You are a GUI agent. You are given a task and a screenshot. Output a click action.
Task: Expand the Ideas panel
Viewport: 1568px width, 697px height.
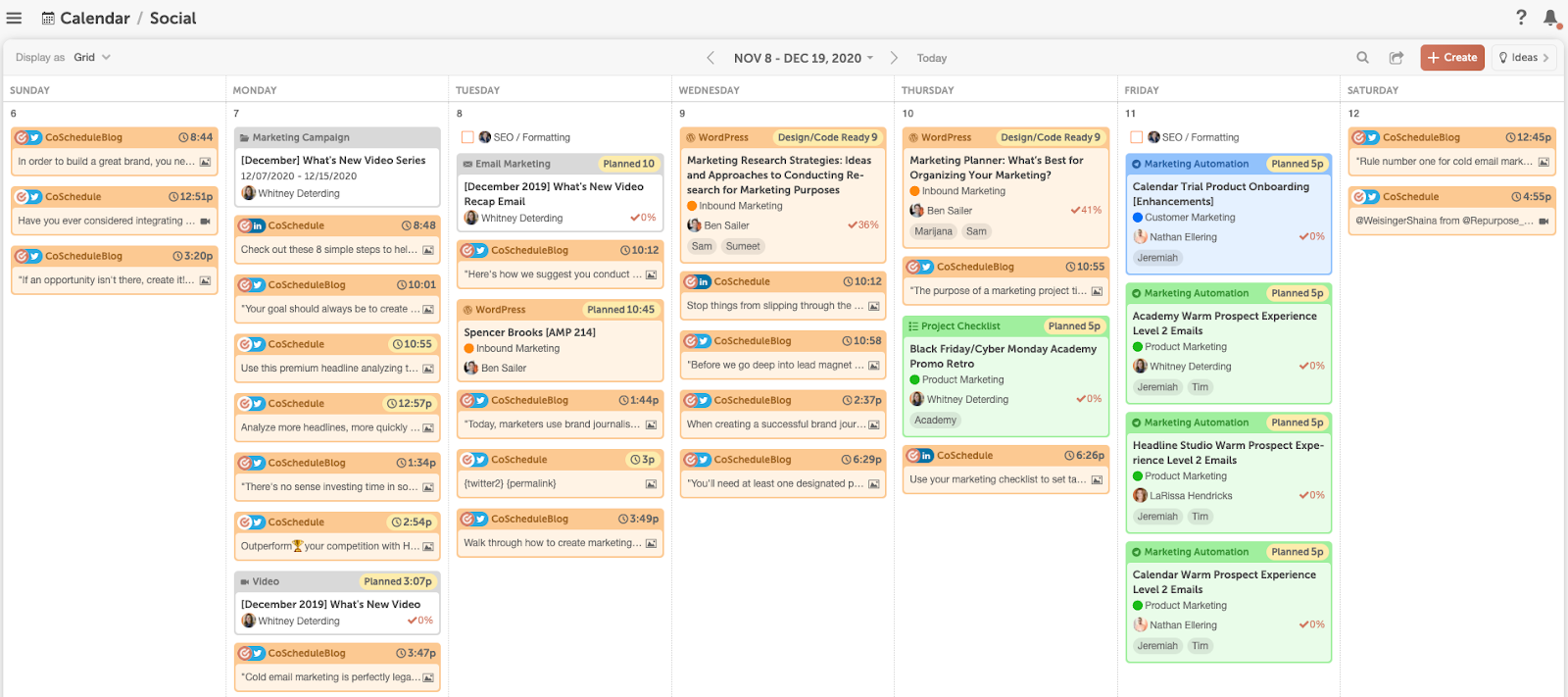(1524, 58)
